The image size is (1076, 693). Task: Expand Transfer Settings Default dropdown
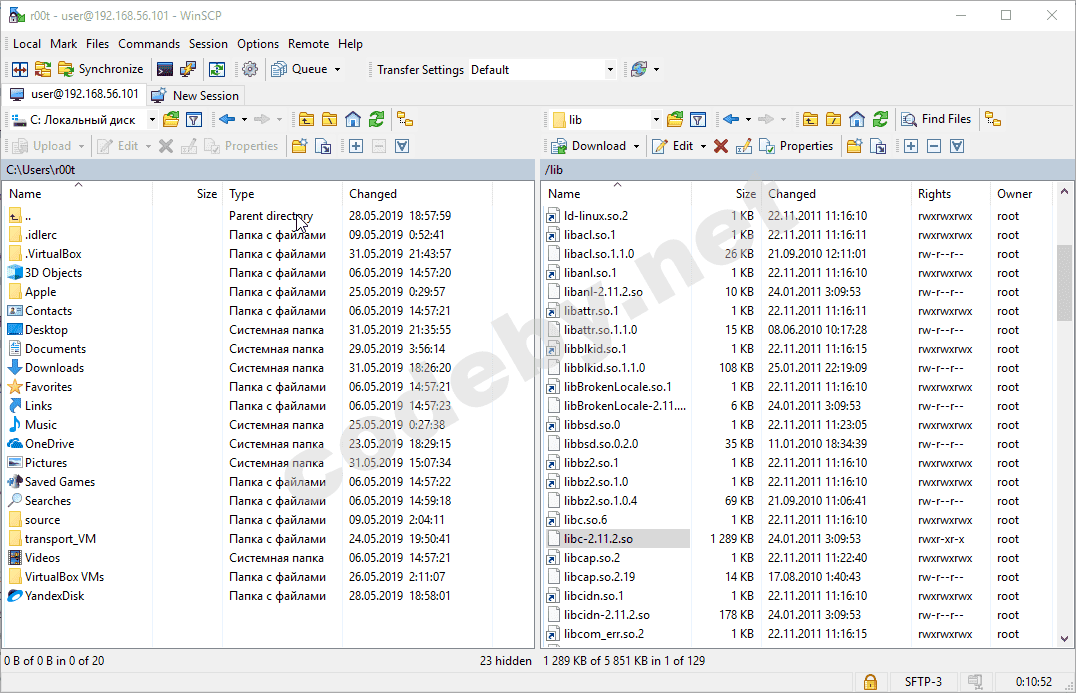pyautogui.click(x=610, y=70)
